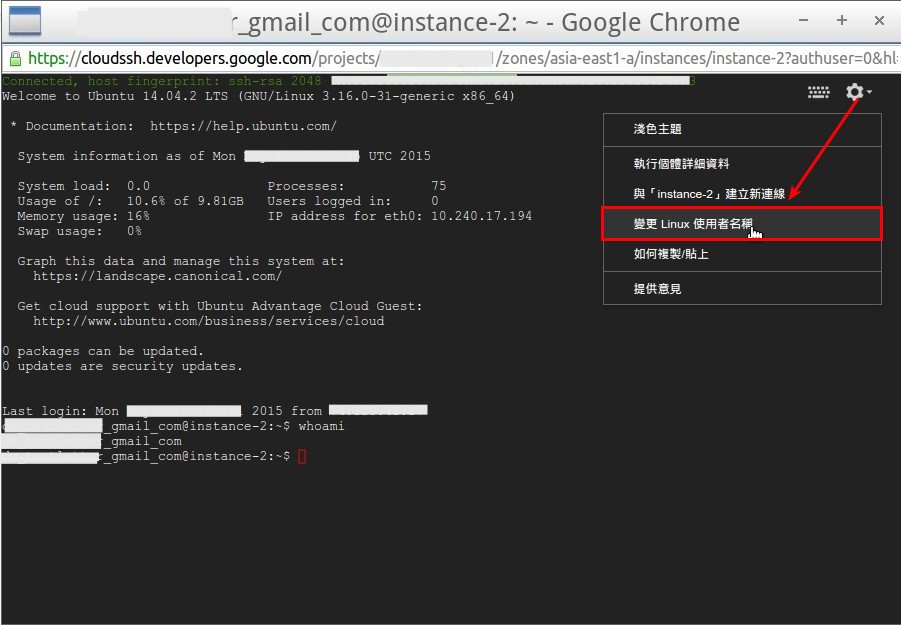This screenshot has height=625, width=901.
Task: Click the window icon in title bar
Action: 25,21
